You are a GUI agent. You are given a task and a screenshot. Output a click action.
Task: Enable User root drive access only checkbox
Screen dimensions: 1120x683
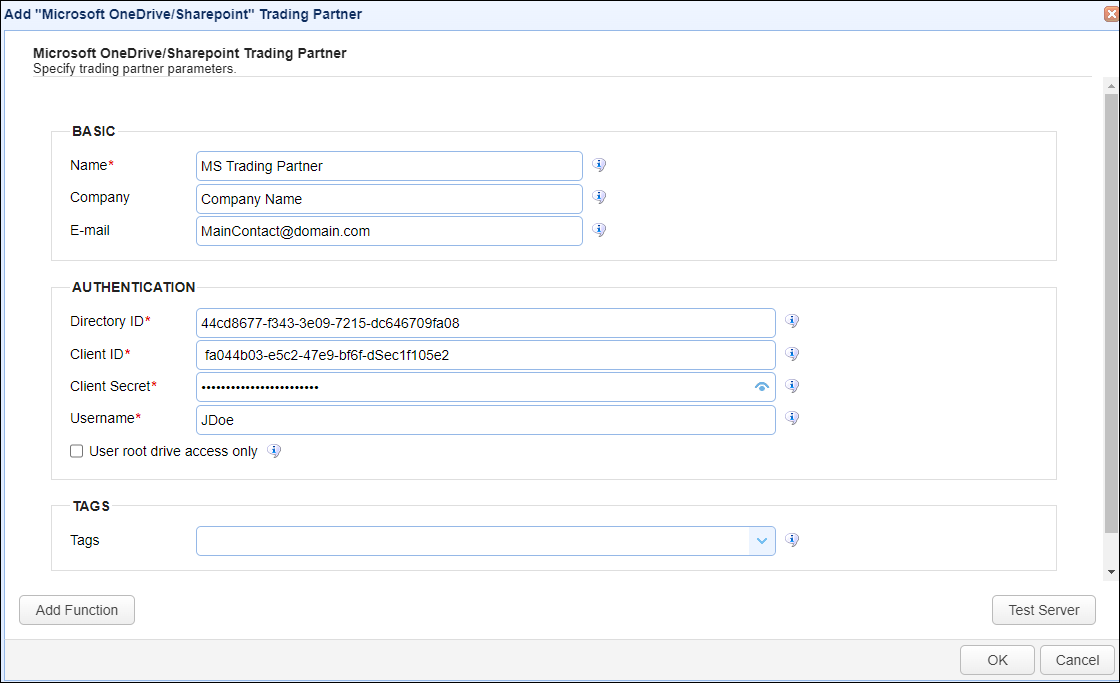point(76,451)
